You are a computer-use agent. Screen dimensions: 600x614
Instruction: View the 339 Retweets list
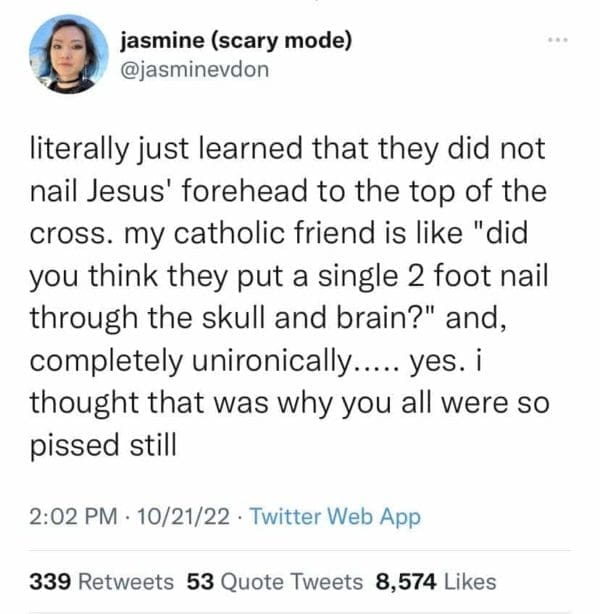(x=101, y=581)
